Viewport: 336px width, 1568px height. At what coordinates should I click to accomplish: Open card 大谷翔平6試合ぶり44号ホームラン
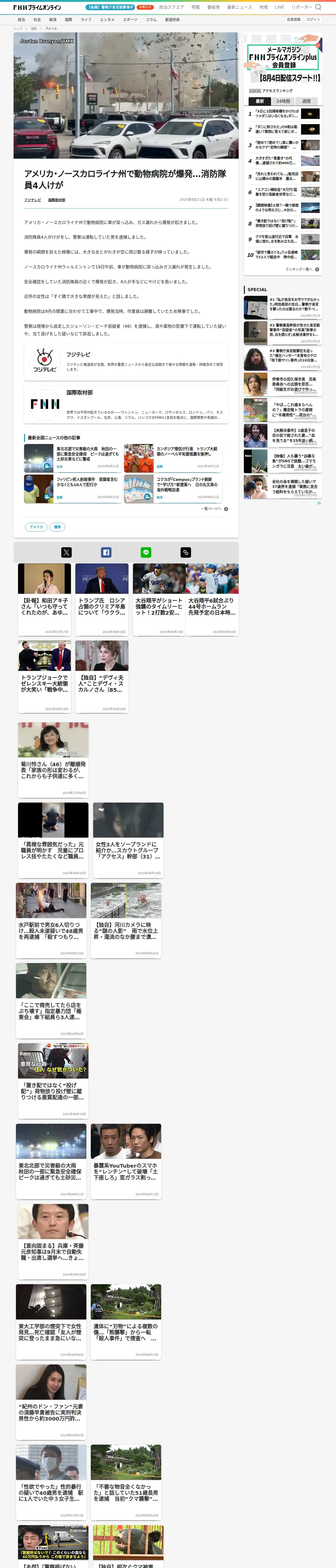(212, 599)
